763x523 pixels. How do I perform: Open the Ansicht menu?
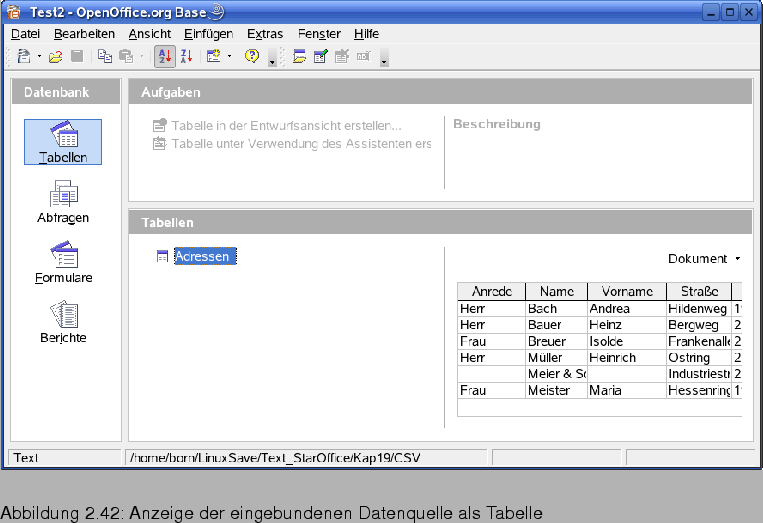[149, 34]
